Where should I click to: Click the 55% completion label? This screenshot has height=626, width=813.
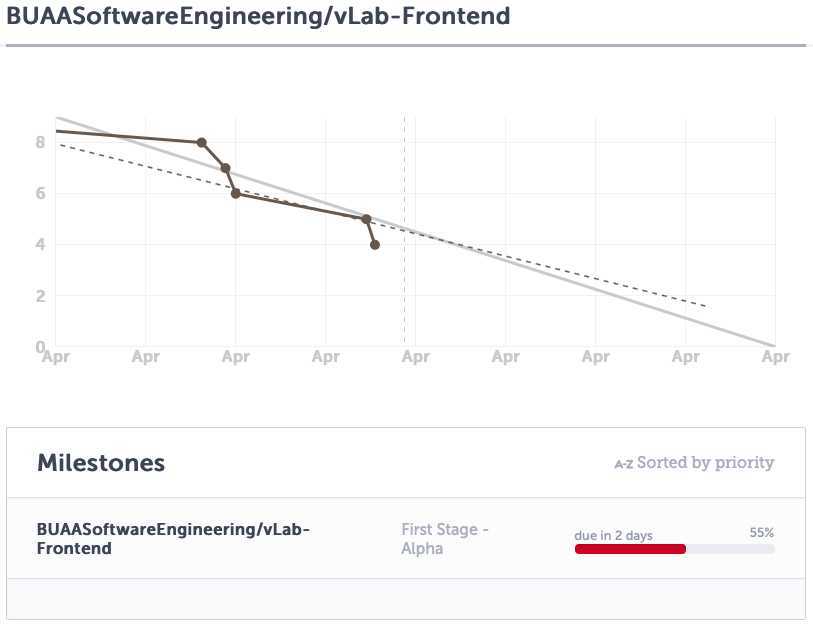pos(762,534)
